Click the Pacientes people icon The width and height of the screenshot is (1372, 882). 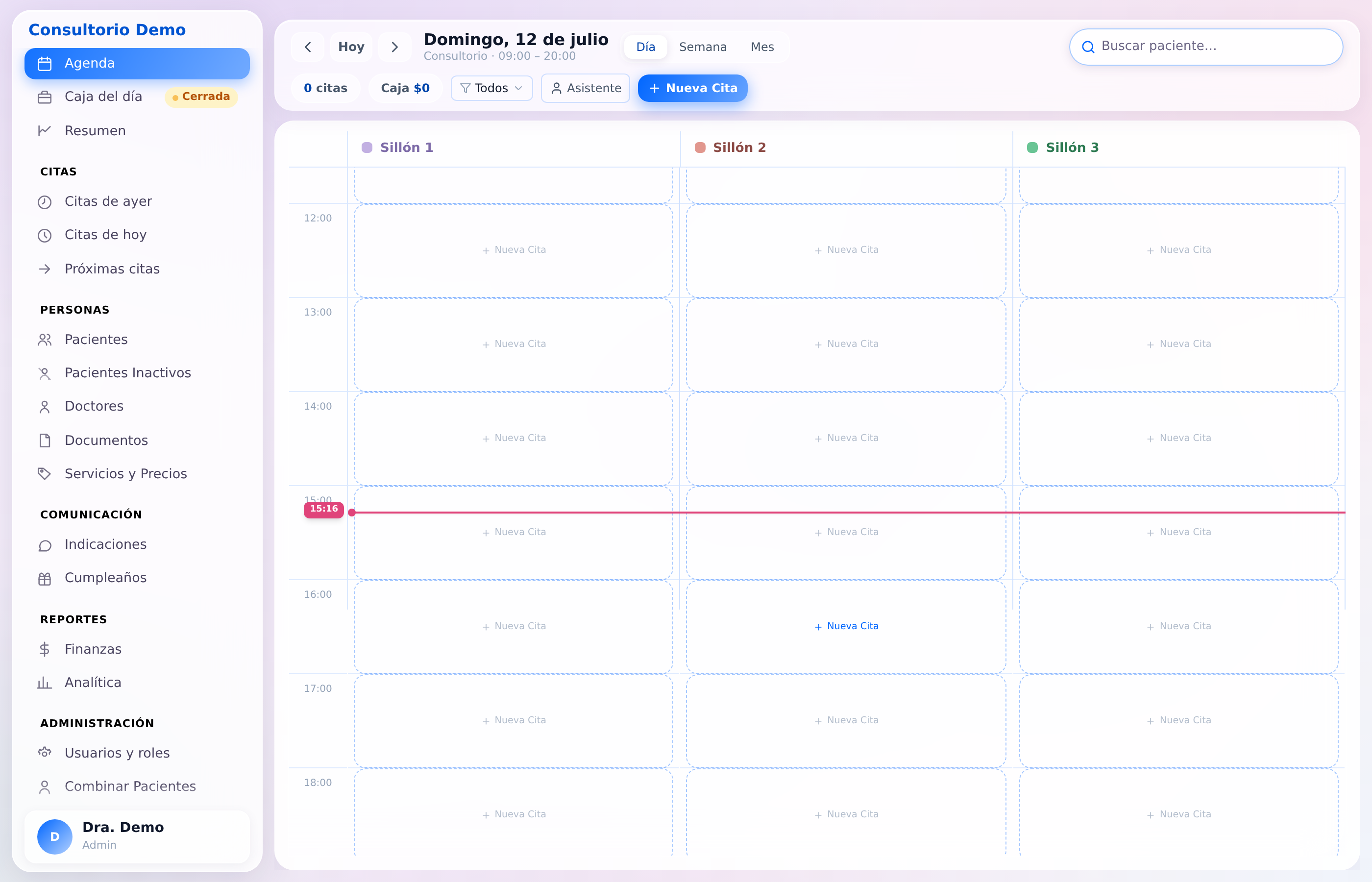pyautogui.click(x=45, y=340)
